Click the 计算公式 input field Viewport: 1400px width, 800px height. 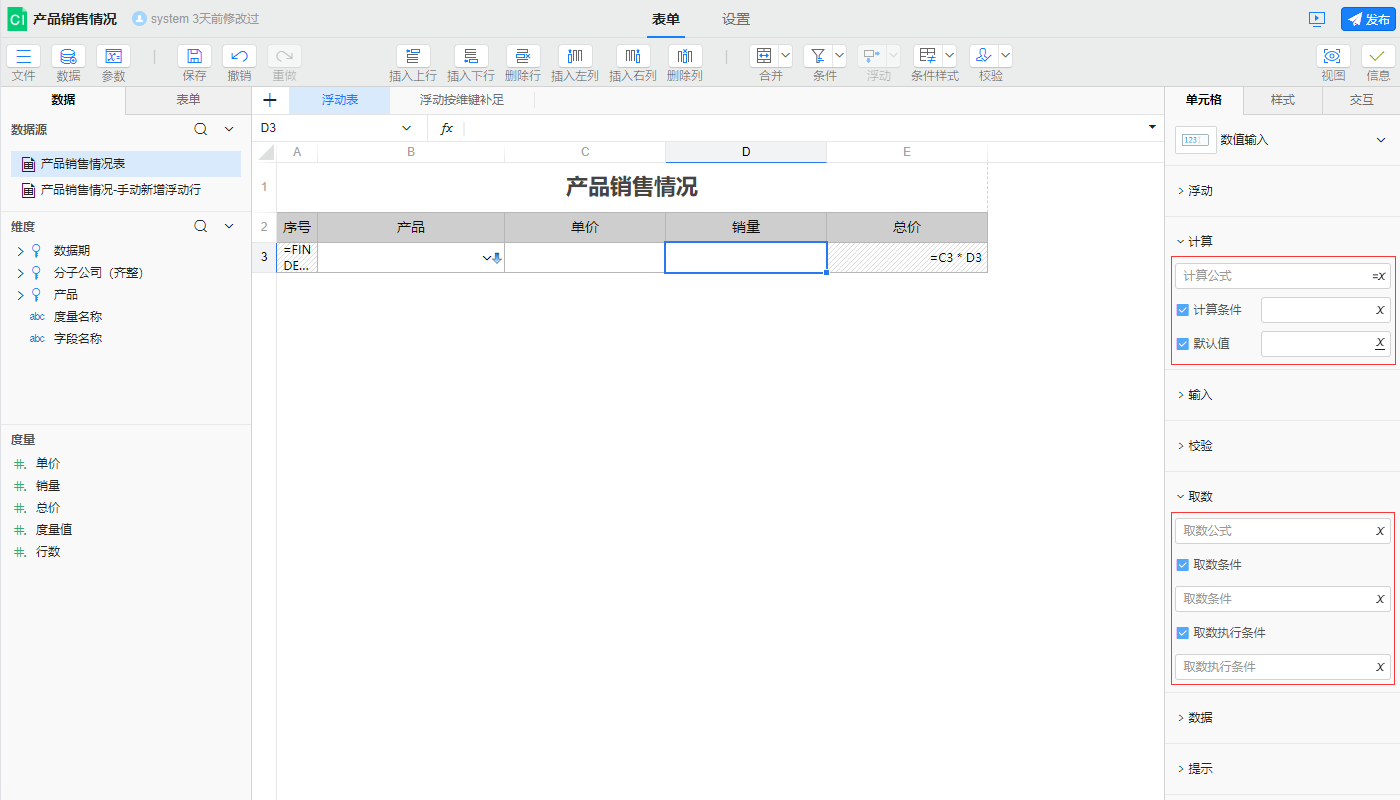[1270, 276]
